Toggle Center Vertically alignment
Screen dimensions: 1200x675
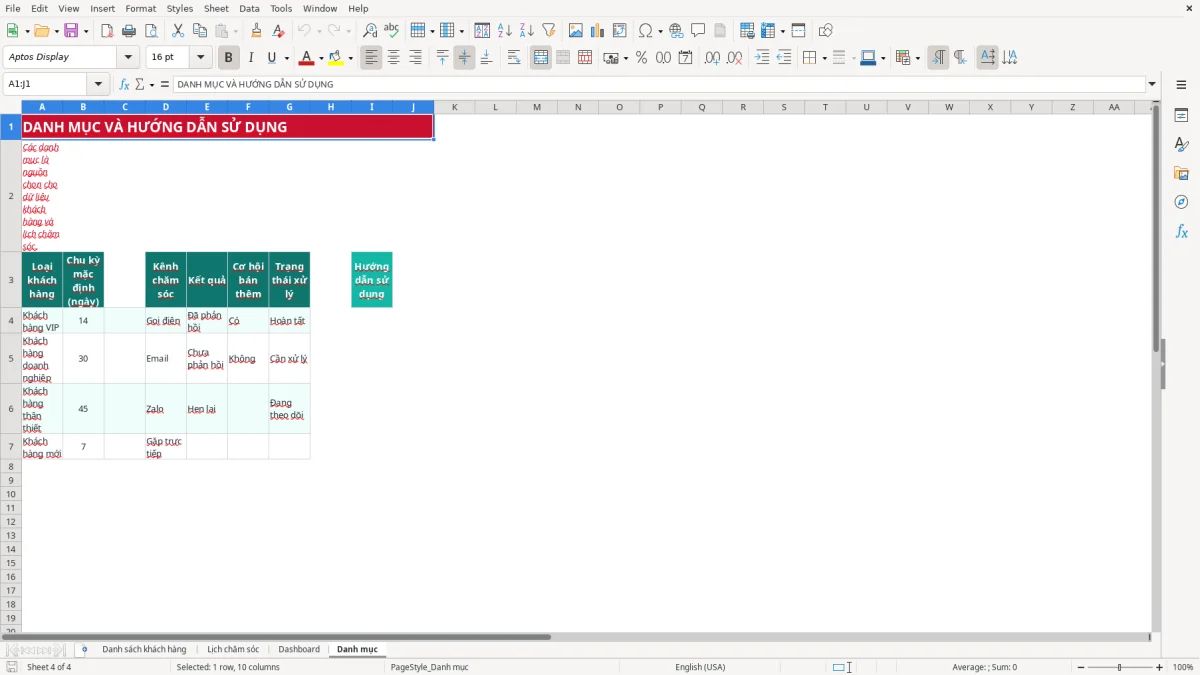pos(464,58)
